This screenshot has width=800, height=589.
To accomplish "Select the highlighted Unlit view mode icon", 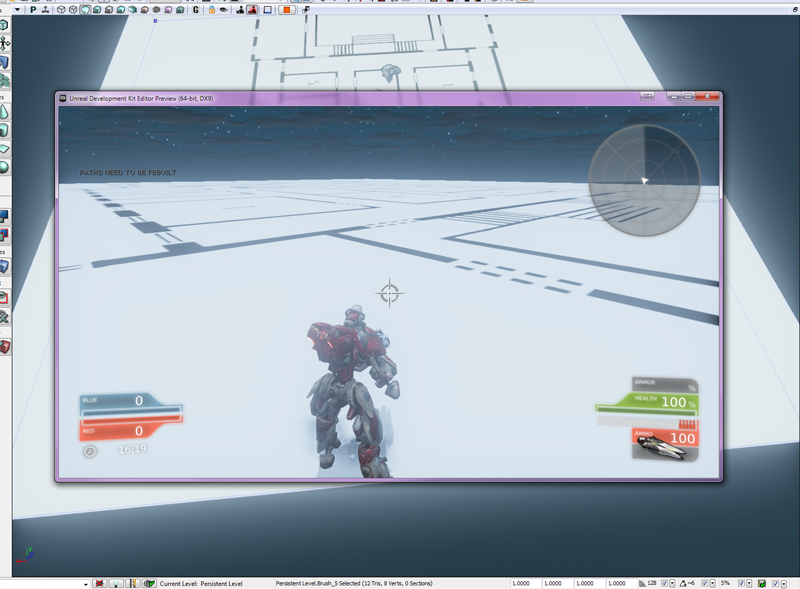I will [85, 10].
